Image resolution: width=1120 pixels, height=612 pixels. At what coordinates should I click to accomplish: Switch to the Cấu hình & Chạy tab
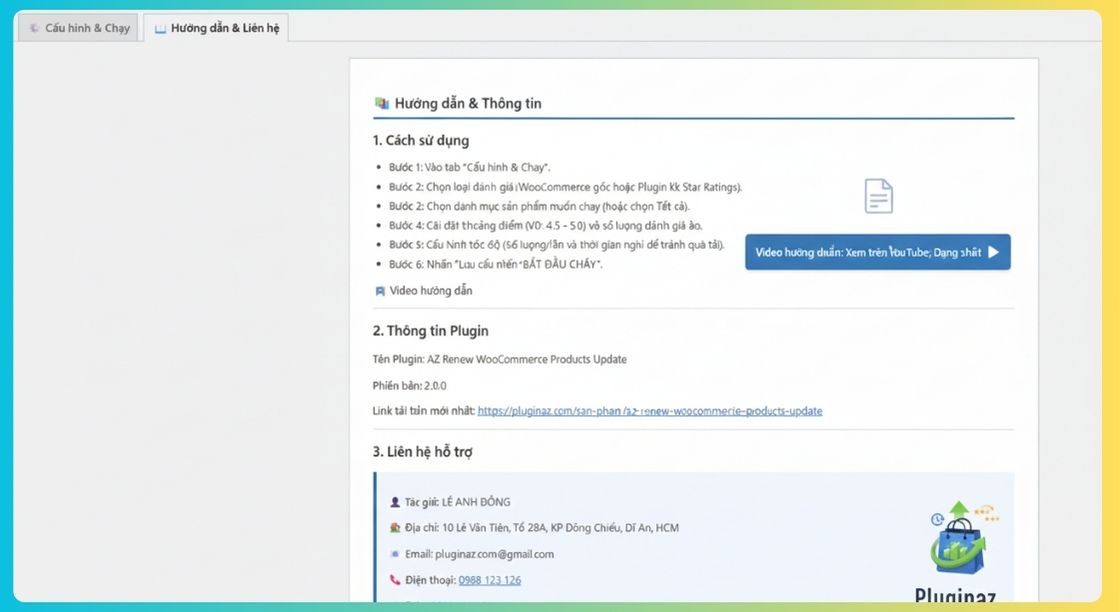(78, 27)
